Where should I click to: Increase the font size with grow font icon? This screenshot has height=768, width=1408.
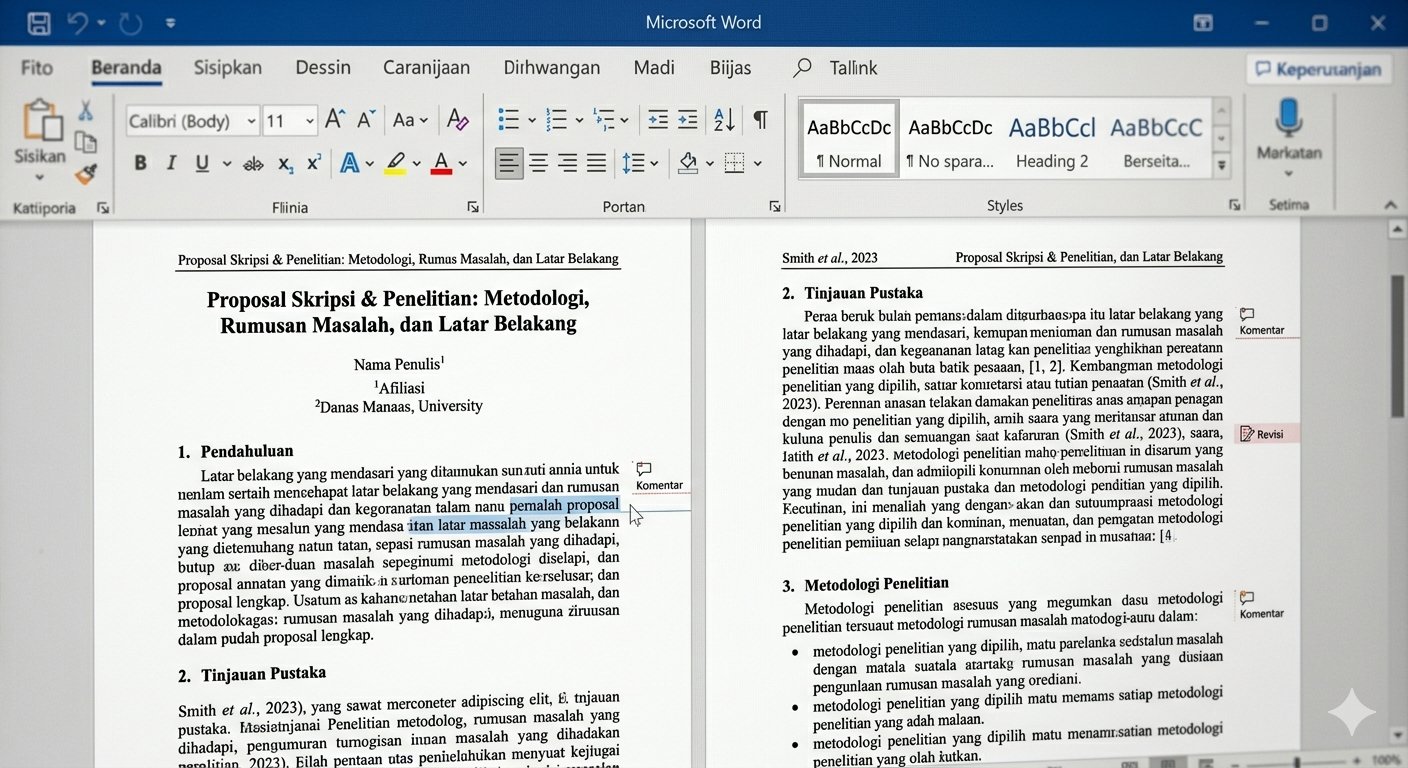[335, 120]
